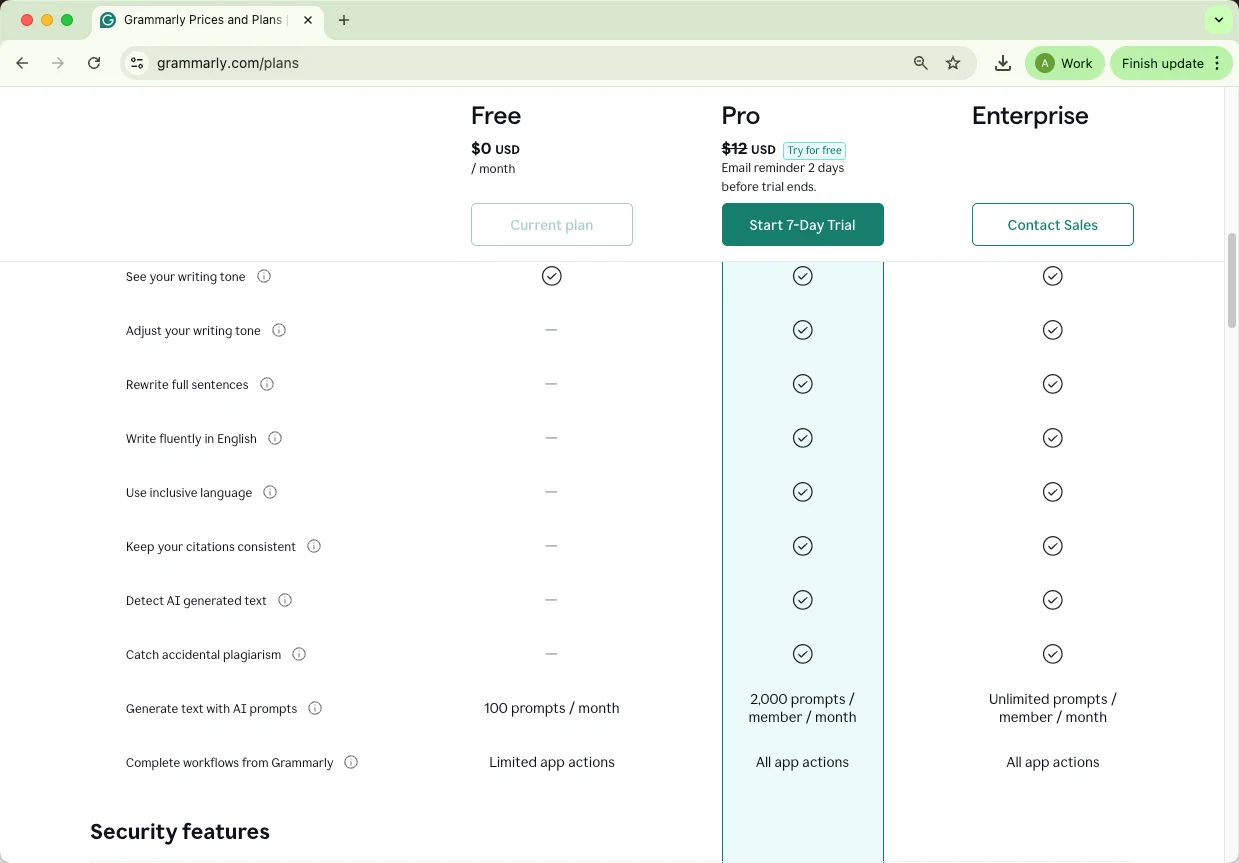Reload the Grammarly plans page
This screenshot has height=863, width=1239.
point(94,63)
